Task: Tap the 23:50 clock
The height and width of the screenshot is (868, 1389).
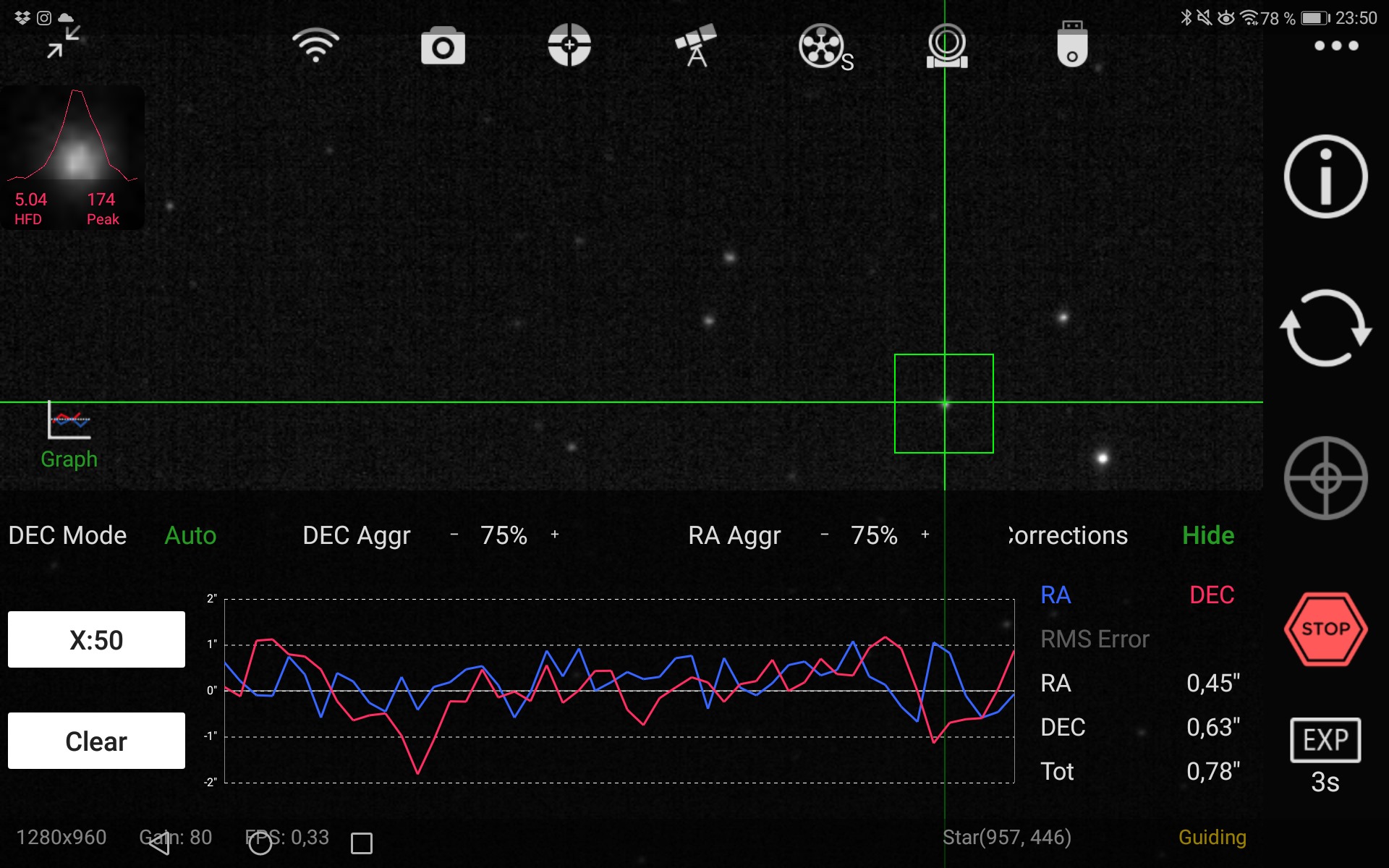Action: [x=1356, y=18]
